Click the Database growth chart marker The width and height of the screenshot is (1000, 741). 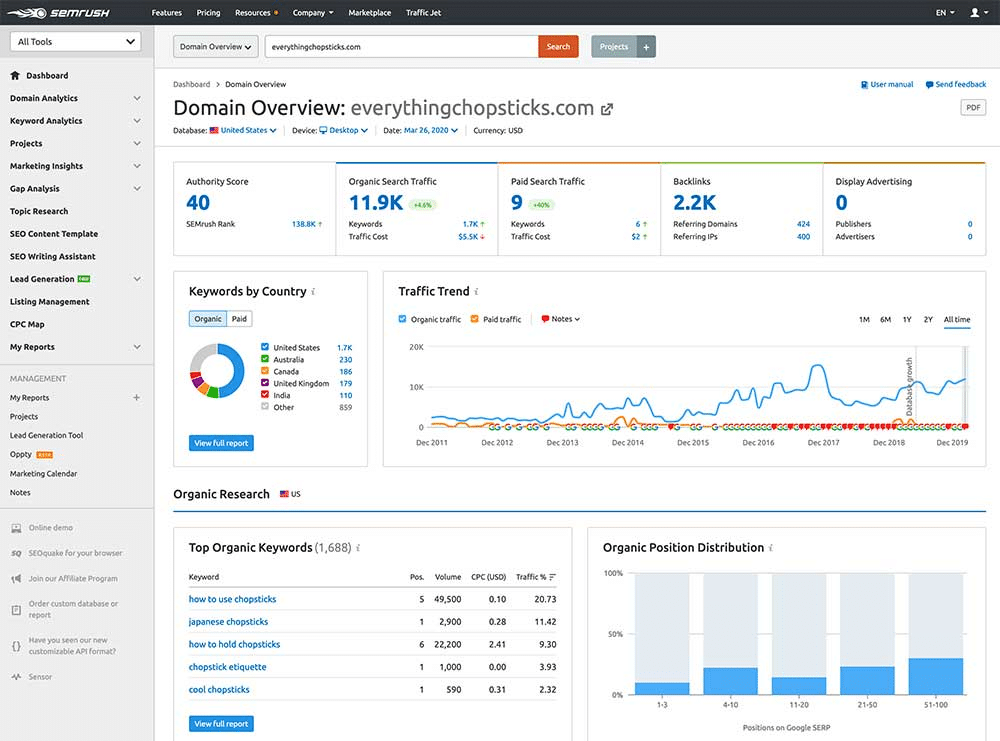point(910,386)
